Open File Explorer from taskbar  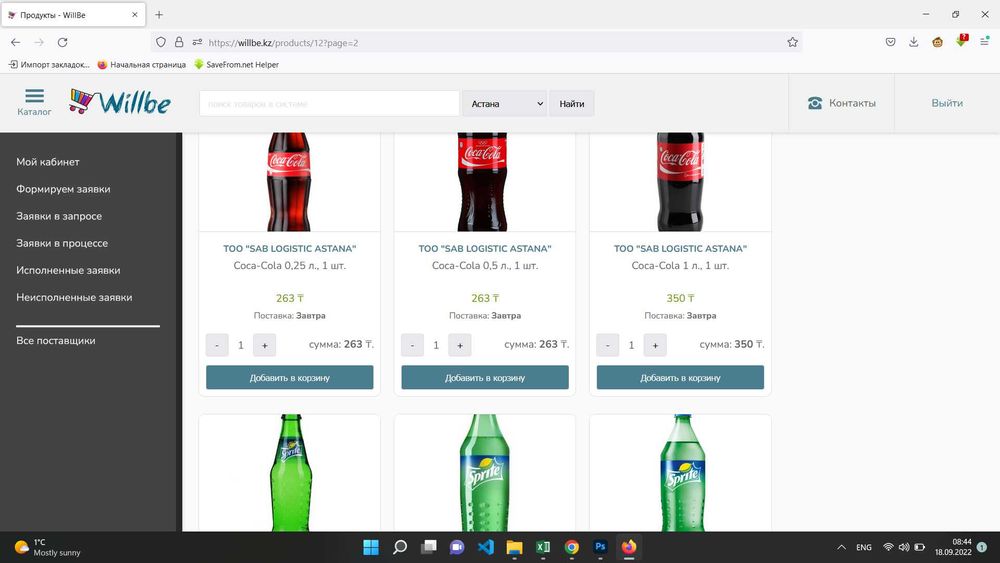514,547
